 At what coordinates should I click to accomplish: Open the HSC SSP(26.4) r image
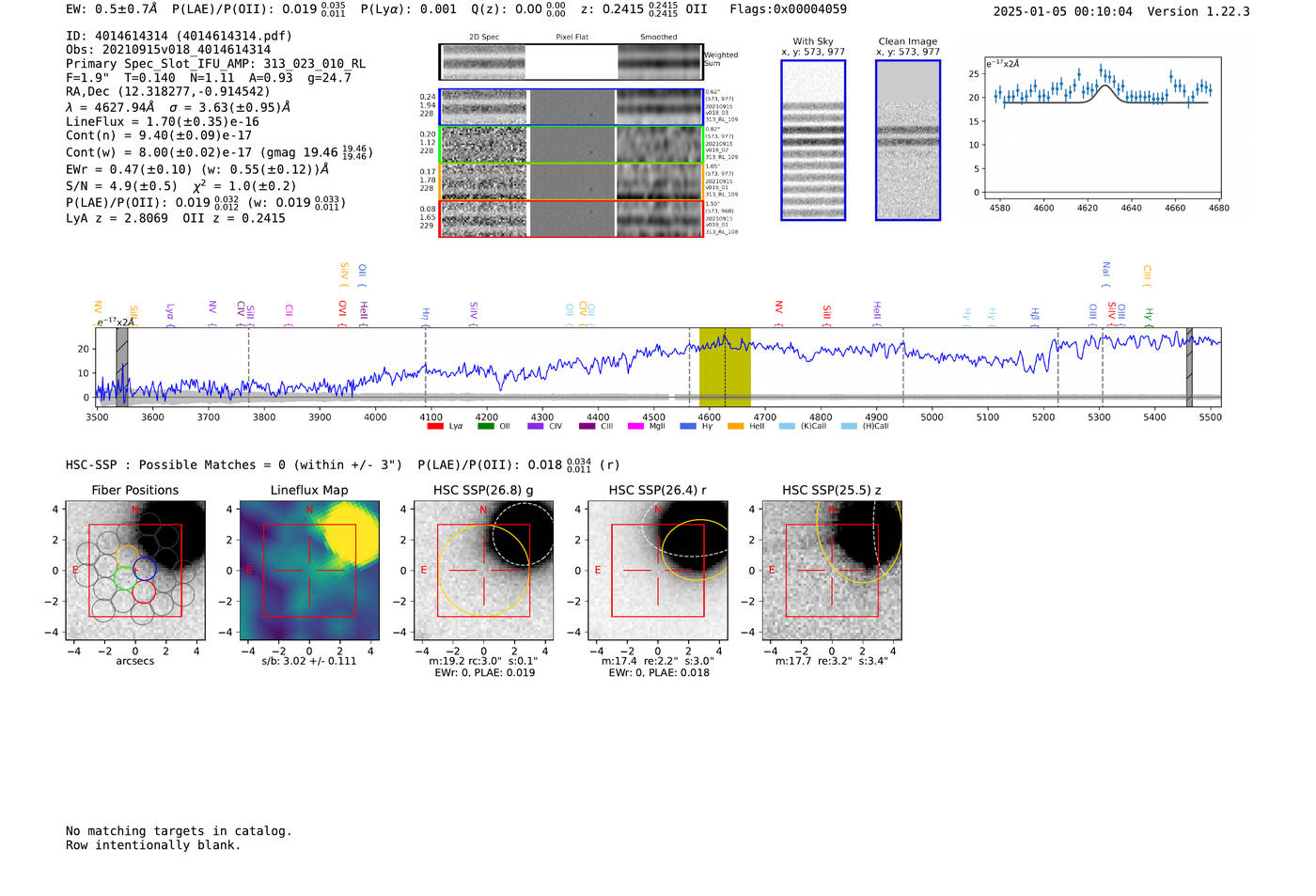coord(658,571)
